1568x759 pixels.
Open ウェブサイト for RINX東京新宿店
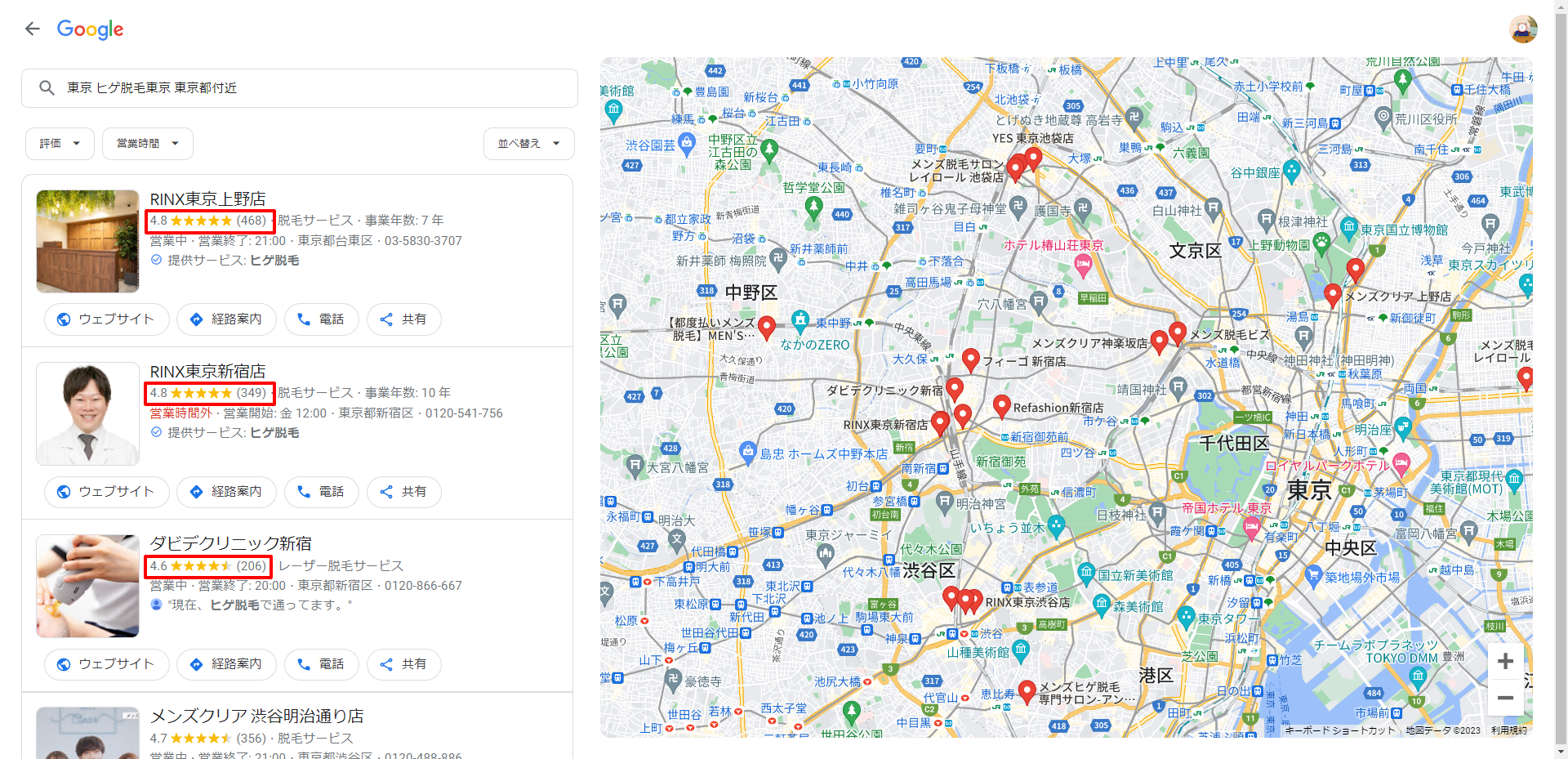(x=107, y=492)
